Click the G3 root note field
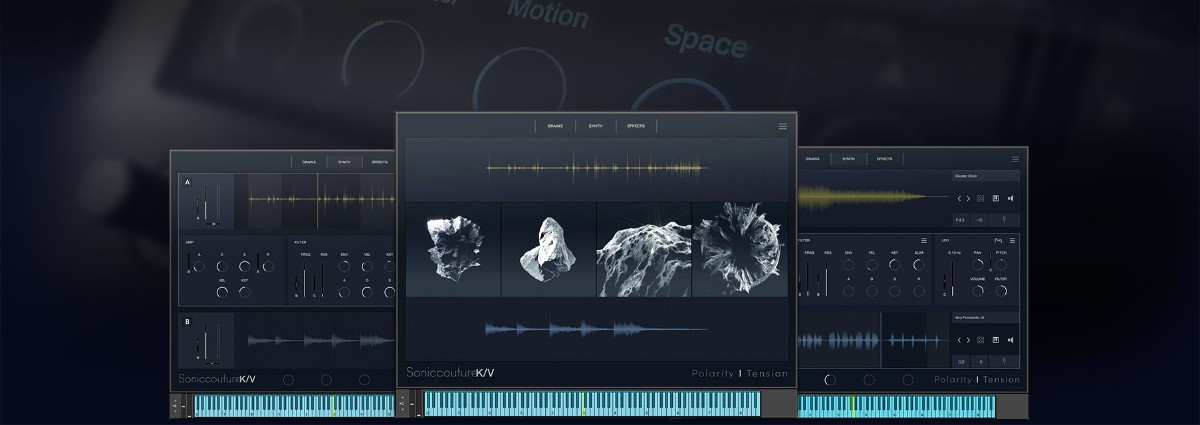This screenshot has height=425, width=1200. click(960, 362)
